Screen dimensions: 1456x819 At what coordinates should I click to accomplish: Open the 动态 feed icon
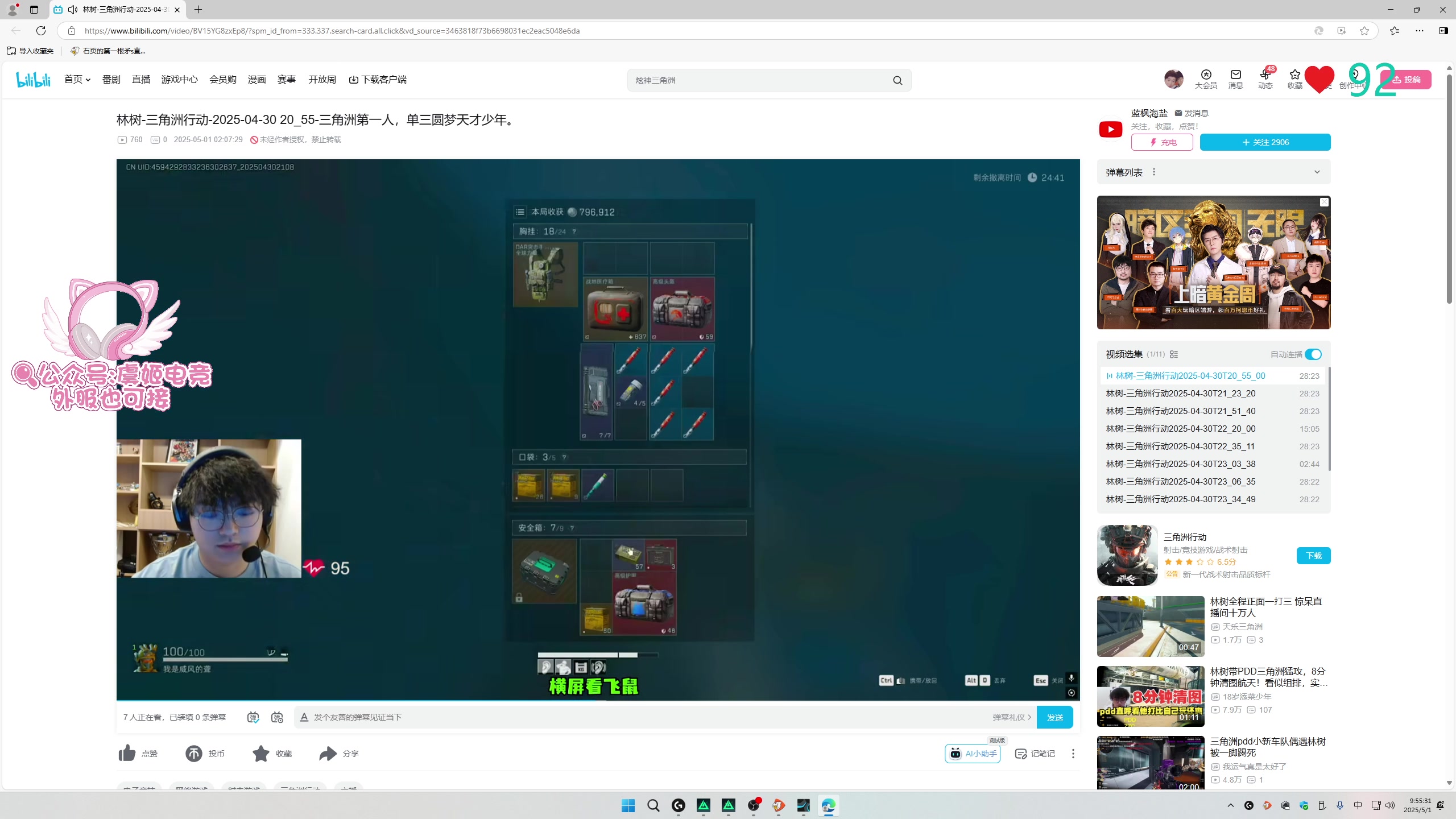1265,79
